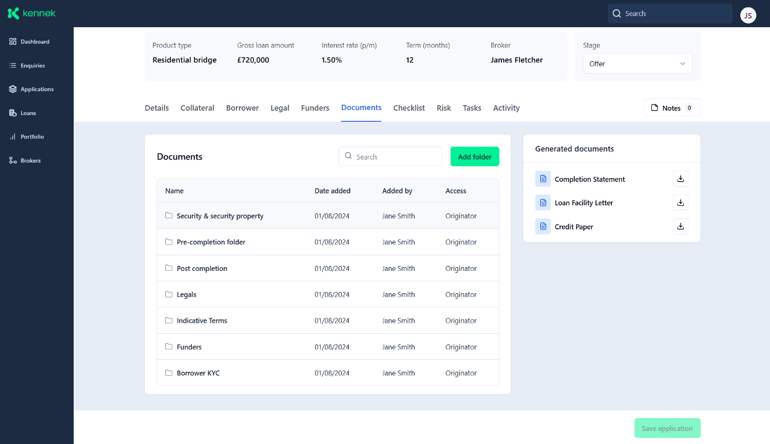Screen dimensions: 770x444
Task: Open the Brokers sidebar section
Action: tap(30, 161)
